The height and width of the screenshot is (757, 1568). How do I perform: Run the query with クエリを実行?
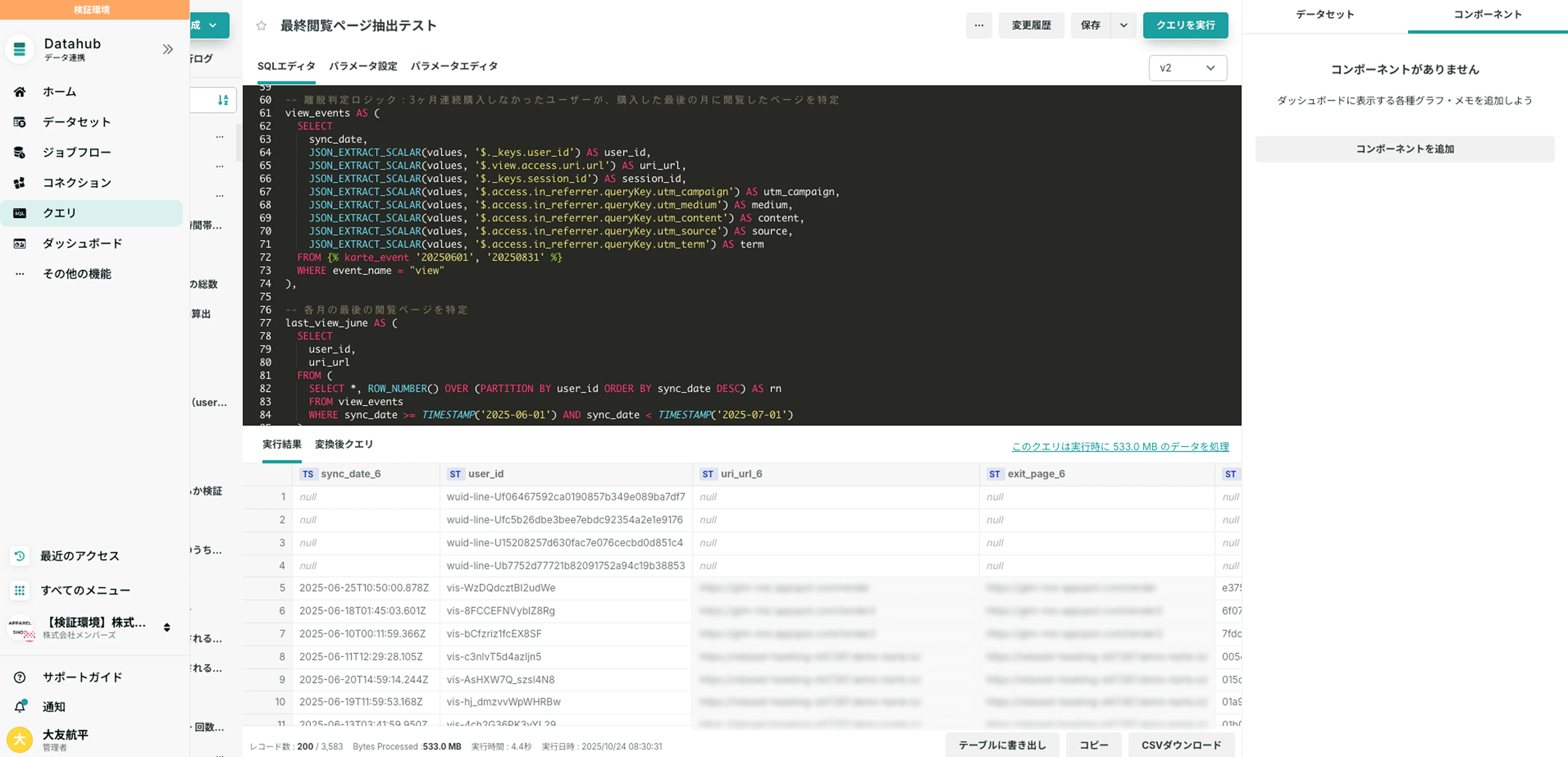(1185, 25)
